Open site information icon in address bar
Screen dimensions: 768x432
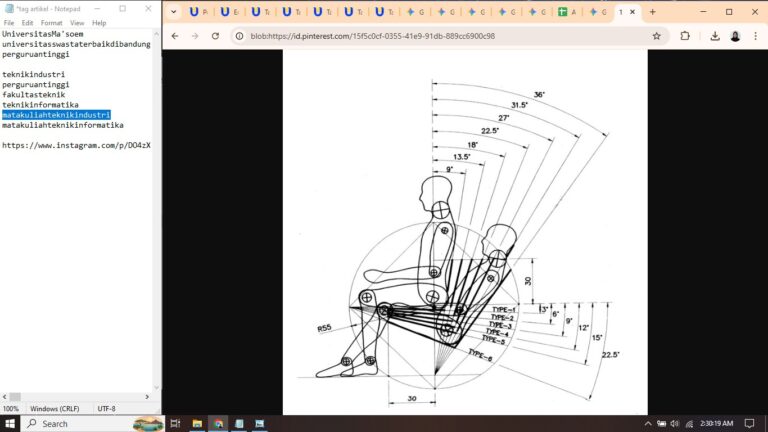(x=240, y=36)
